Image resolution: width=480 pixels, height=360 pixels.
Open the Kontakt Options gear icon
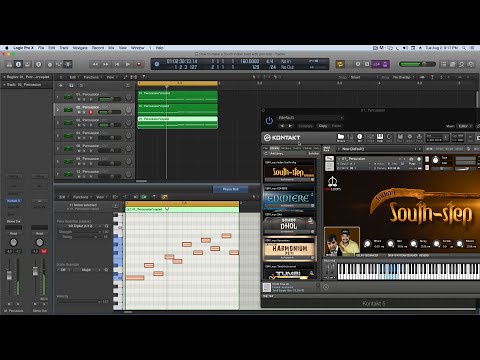pyautogui.click(x=410, y=137)
